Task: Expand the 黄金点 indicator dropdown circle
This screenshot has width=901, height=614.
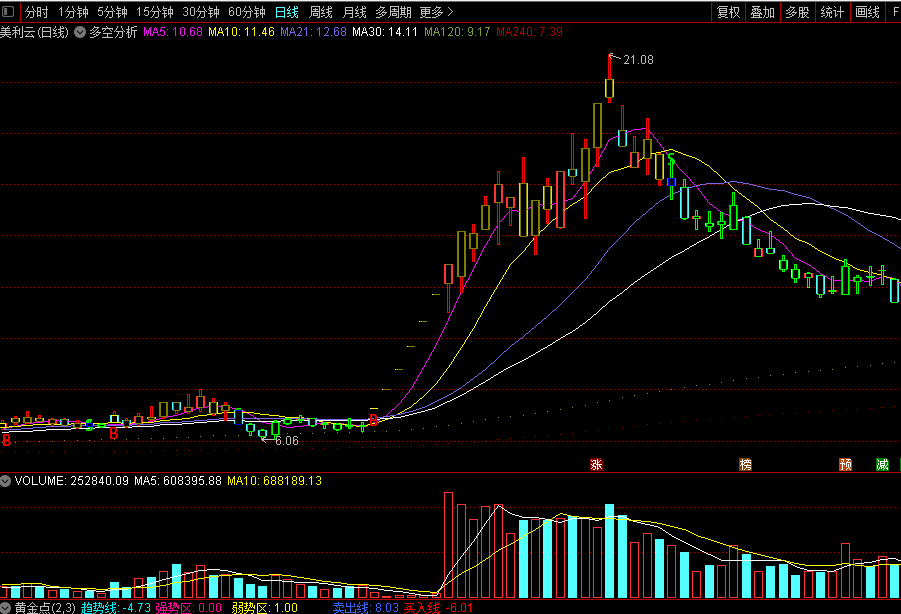Action: pyautogui.click(x=6, y=608)
